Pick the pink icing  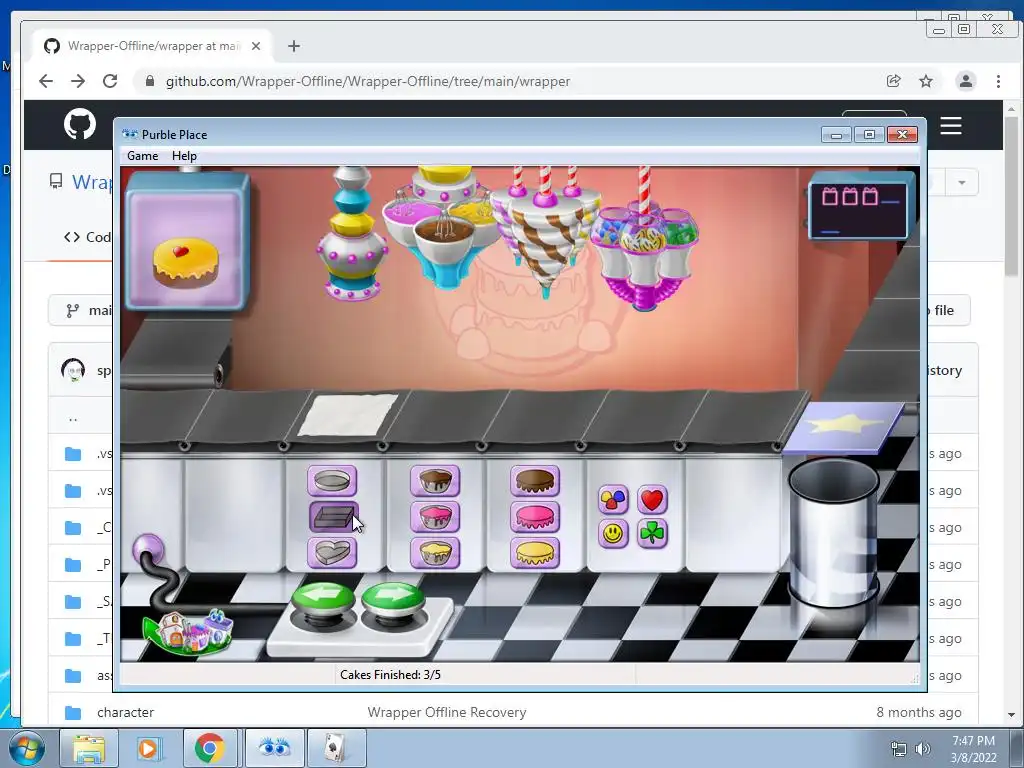(535, 517)
